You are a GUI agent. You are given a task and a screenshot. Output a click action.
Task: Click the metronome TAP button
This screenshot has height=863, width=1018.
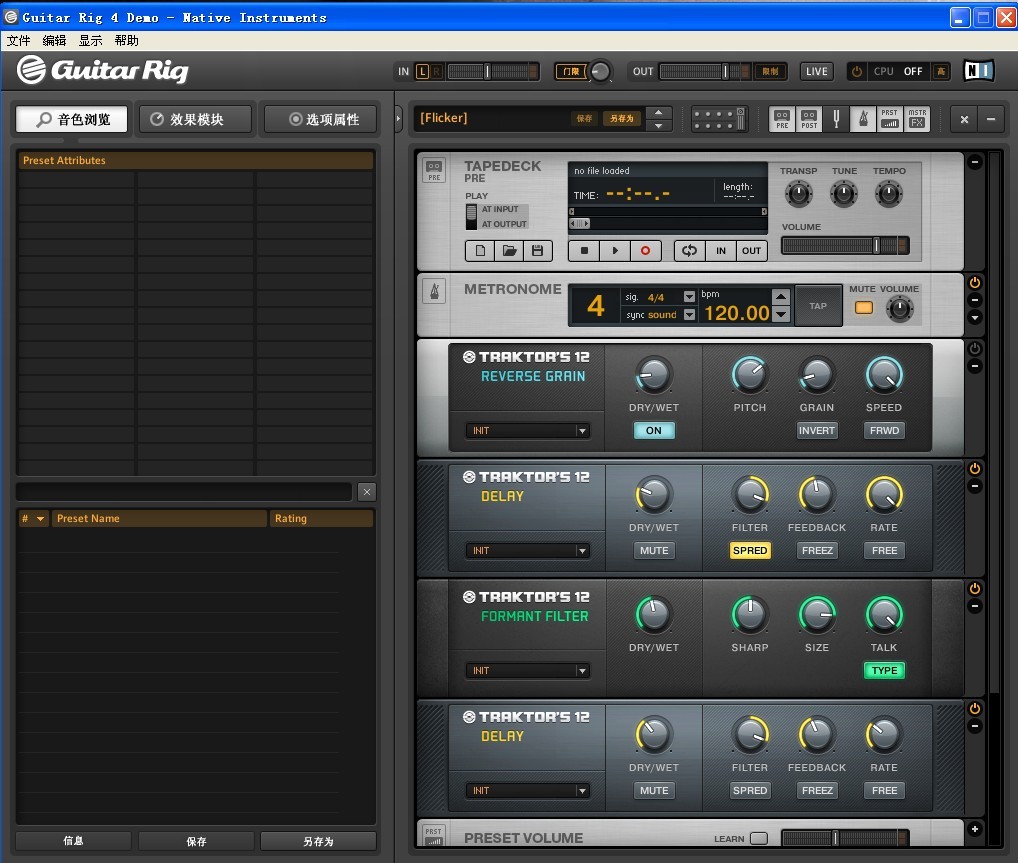point(818,306)
